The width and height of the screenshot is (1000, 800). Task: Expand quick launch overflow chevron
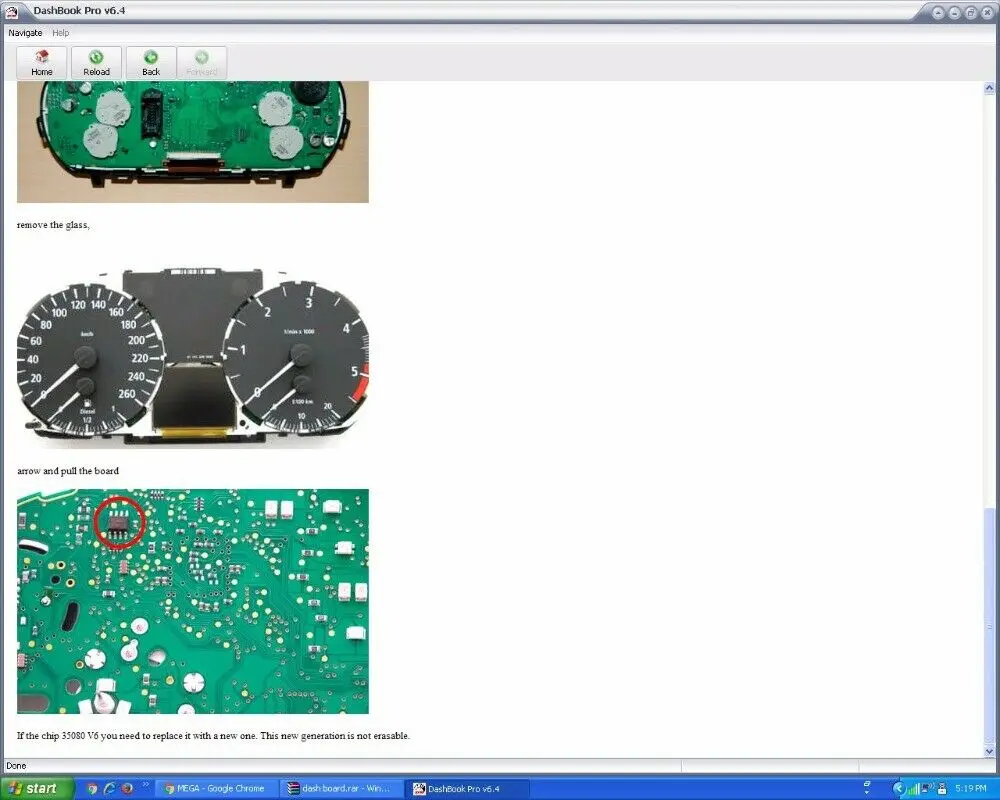[145, 785]
